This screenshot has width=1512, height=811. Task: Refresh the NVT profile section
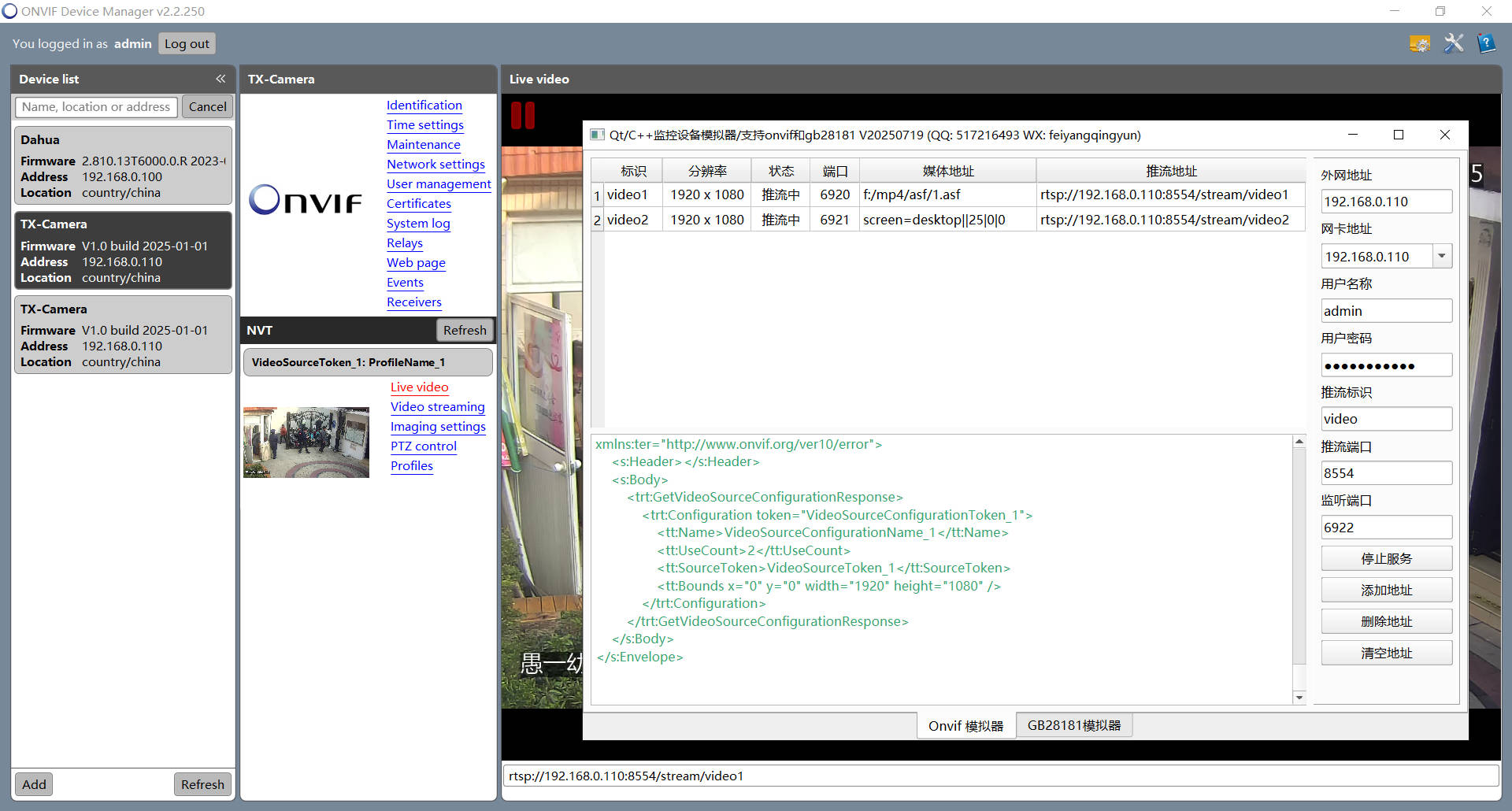point(464,330)
